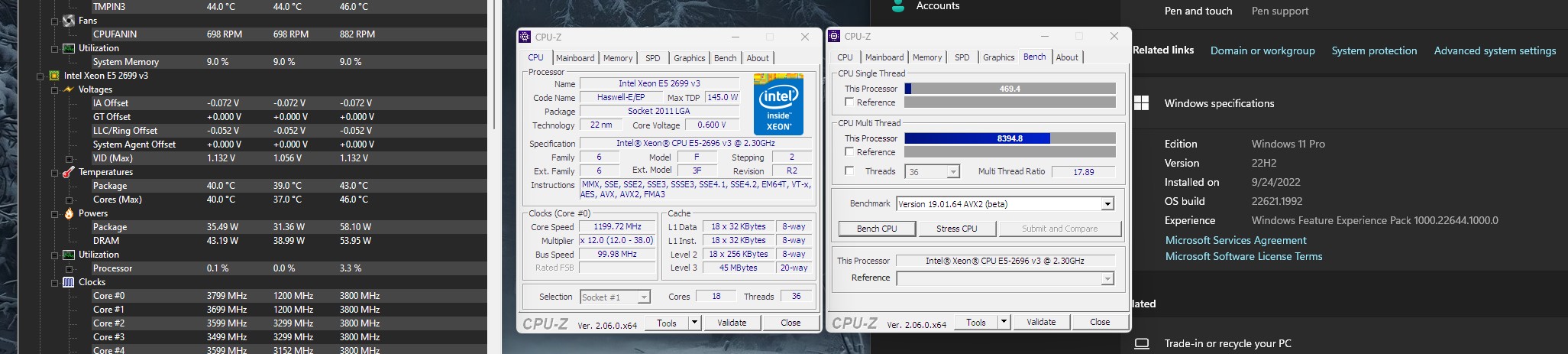Viewport: 1568px width, 354px height.
Task: Switch to the CPU tab in the benchmark window
Action: tap(845, 57)
